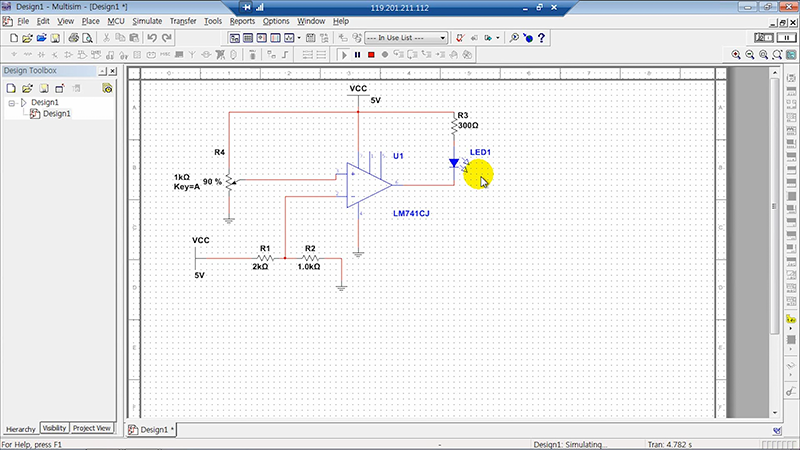This screenshot has width=800, height=450.
Task: Click the R4 potentiometer set to 90%
Action: tap(229, 182)
